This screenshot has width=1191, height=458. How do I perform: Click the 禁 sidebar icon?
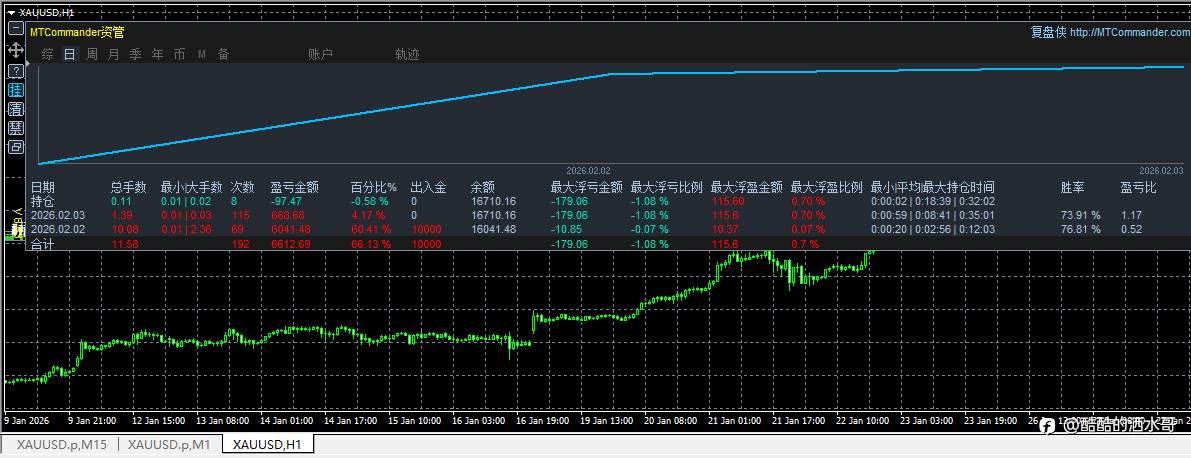point(15,128)
